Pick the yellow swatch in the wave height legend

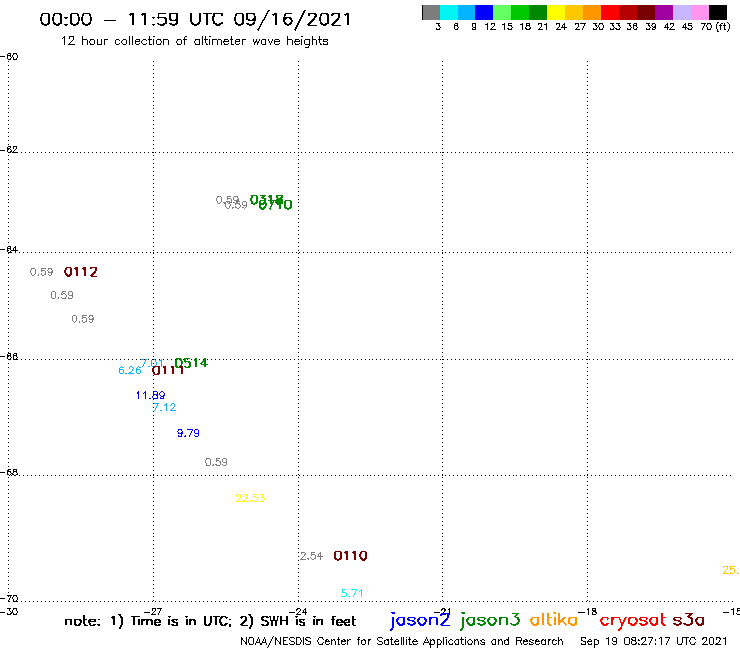[x=556, y=12]
